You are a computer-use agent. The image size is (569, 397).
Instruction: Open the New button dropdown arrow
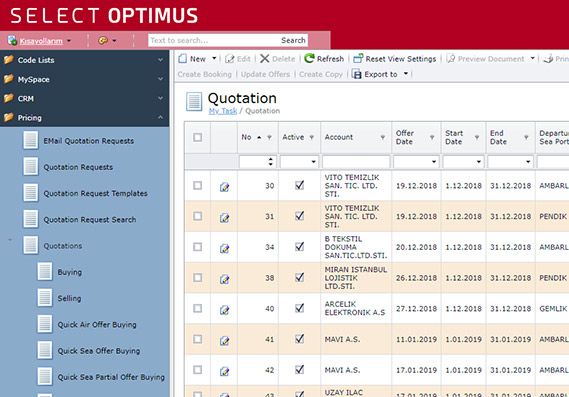click(x=214, y=58)
